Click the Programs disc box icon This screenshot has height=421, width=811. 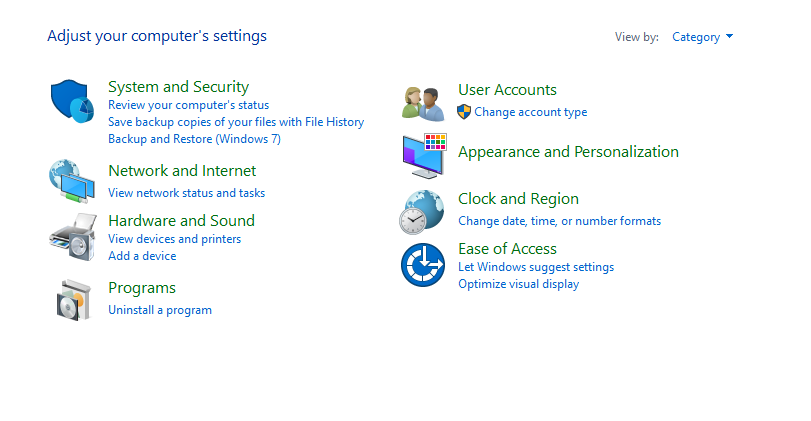pos(73,300)
